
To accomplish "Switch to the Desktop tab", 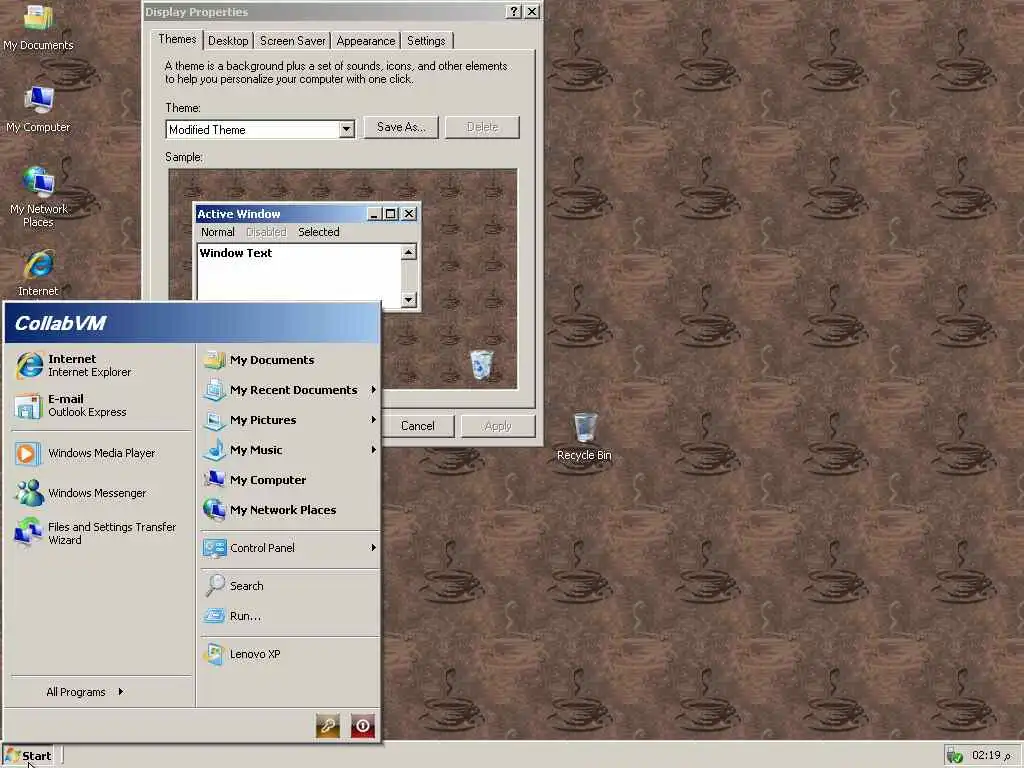I will click(x=228, y=40).
